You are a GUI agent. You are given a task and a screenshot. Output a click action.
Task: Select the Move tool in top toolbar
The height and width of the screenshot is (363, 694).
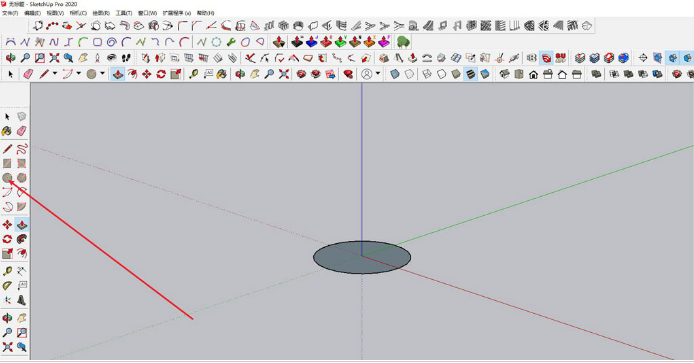[147, 74]
